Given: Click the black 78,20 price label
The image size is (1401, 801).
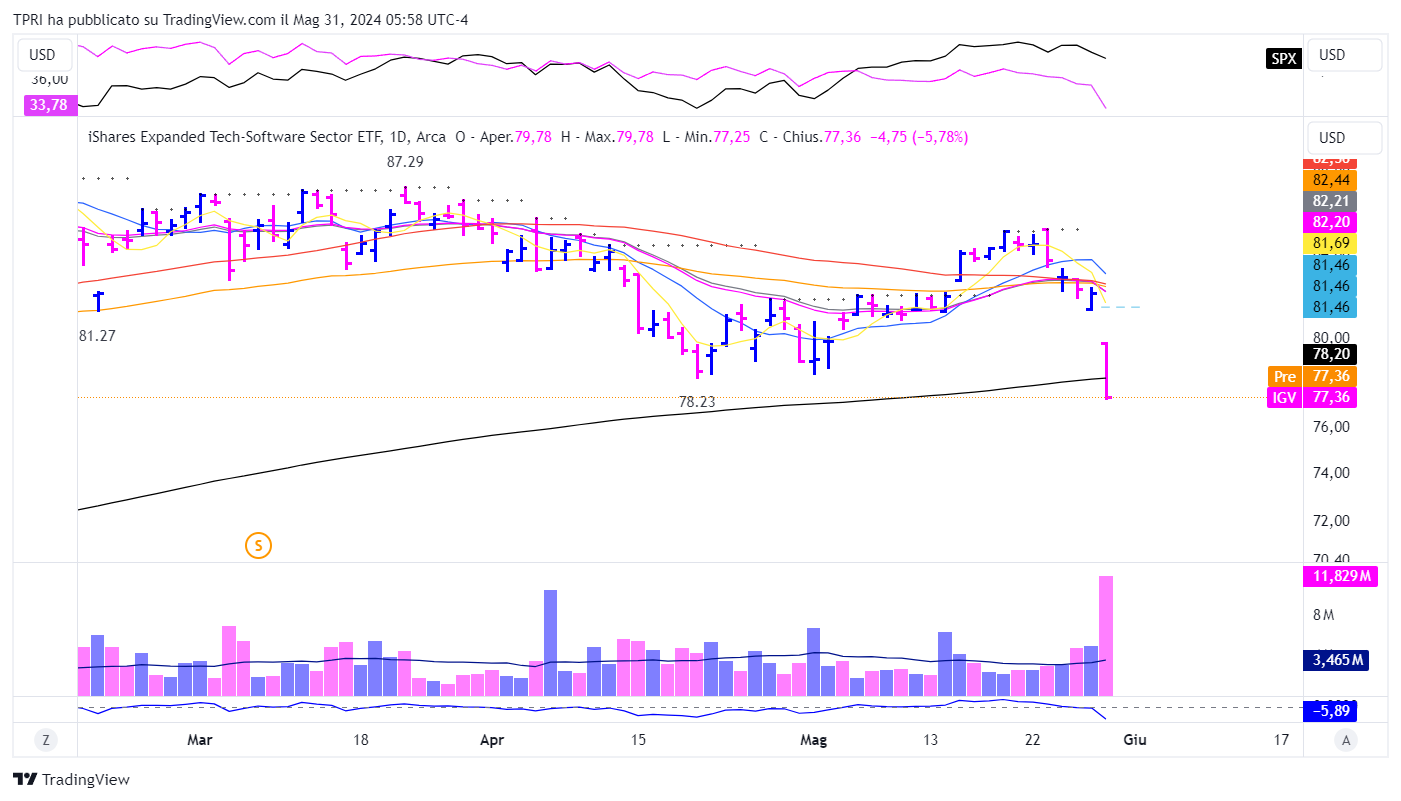Looking at the screenshot, I should 1340,354.
